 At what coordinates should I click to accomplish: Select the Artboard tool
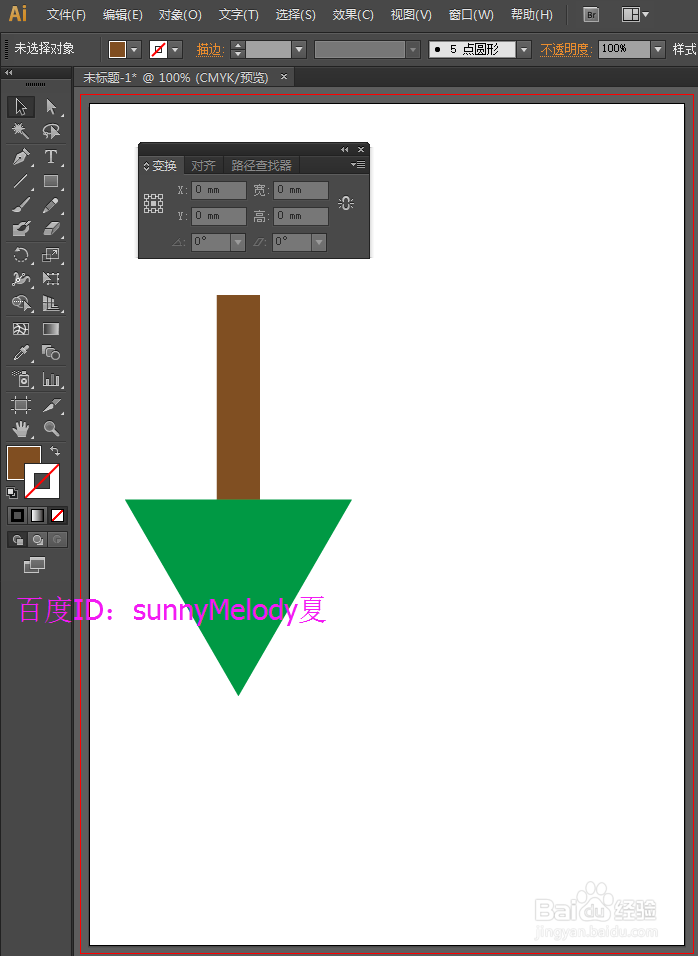pyautogui.click(x=21, y=405)
